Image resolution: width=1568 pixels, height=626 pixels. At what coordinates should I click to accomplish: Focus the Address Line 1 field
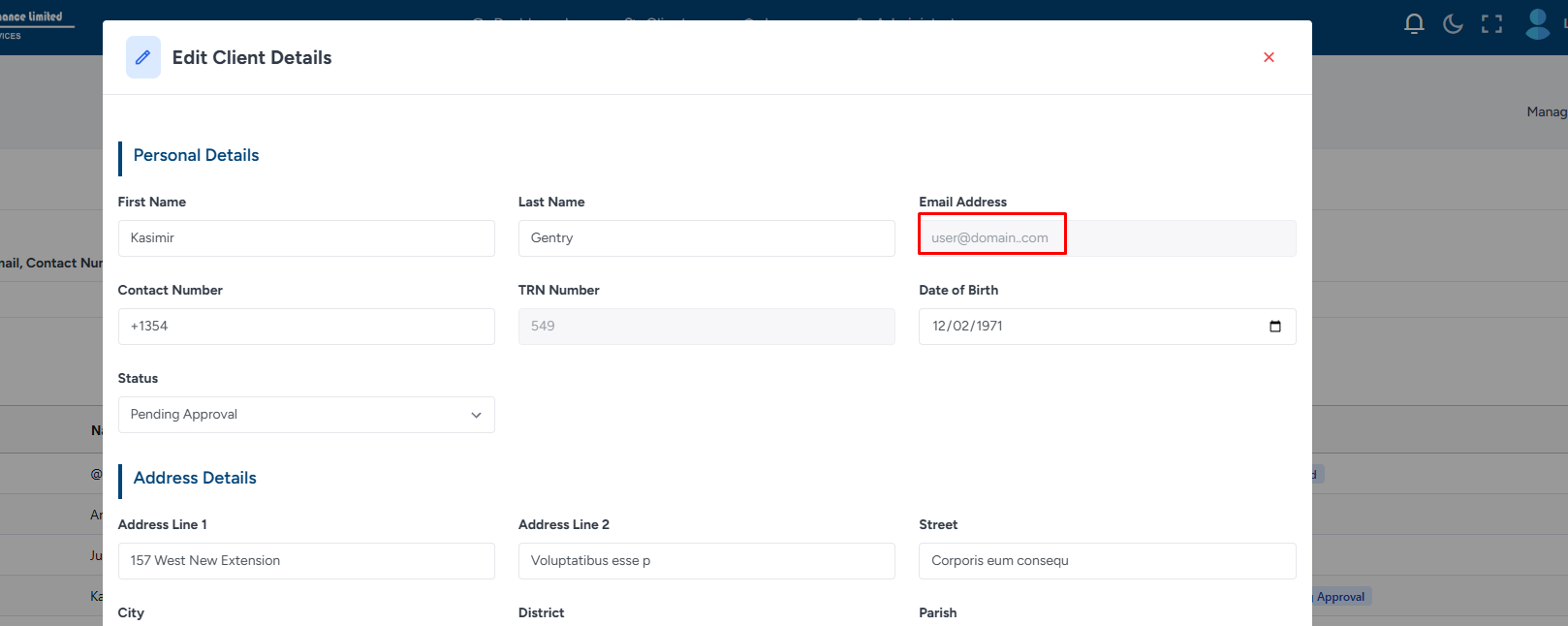click(x=306, y=561)
